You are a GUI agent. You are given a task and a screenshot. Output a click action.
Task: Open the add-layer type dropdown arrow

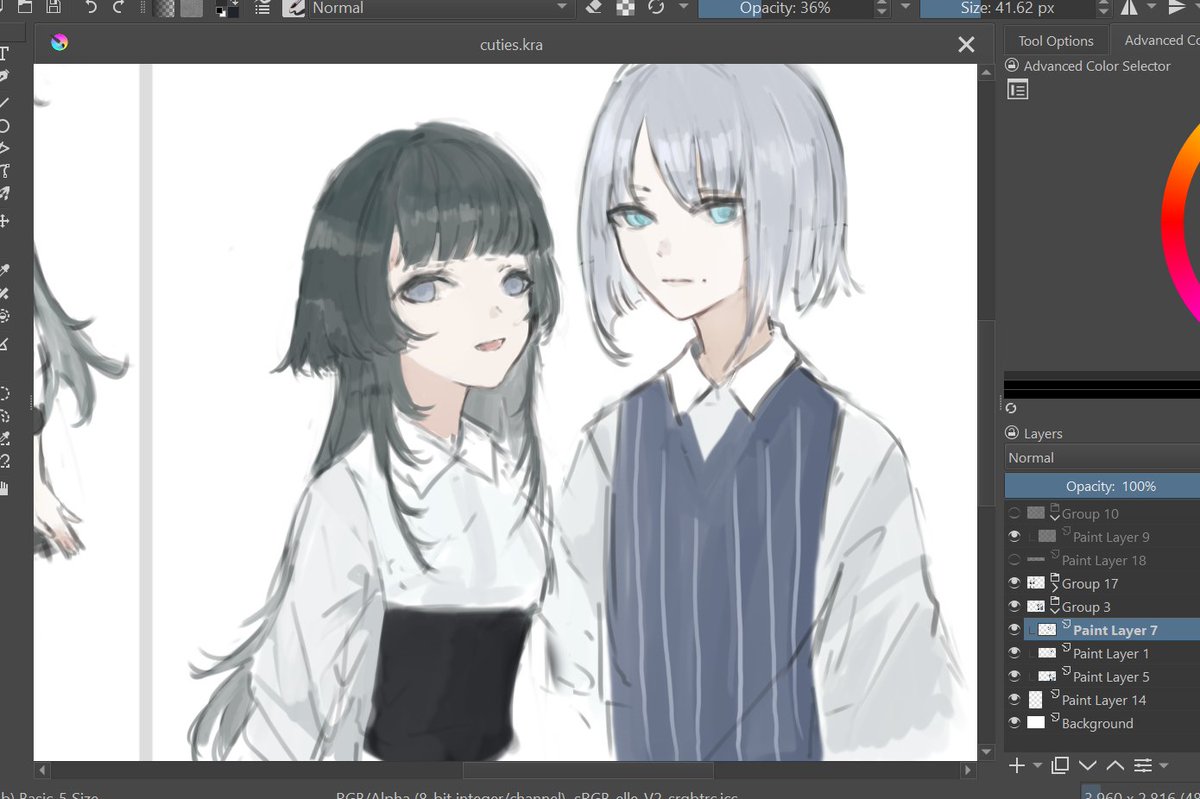[x=1037, y=766]
